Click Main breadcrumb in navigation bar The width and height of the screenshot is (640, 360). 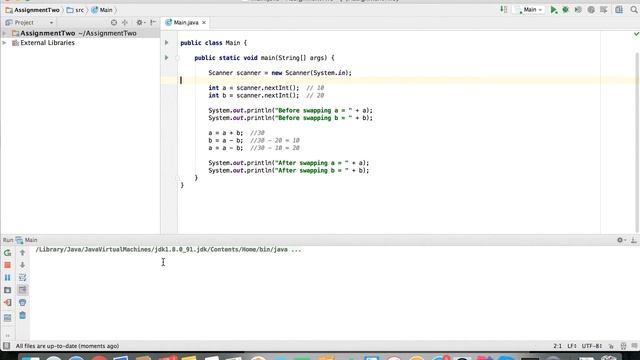click(102, 10)
